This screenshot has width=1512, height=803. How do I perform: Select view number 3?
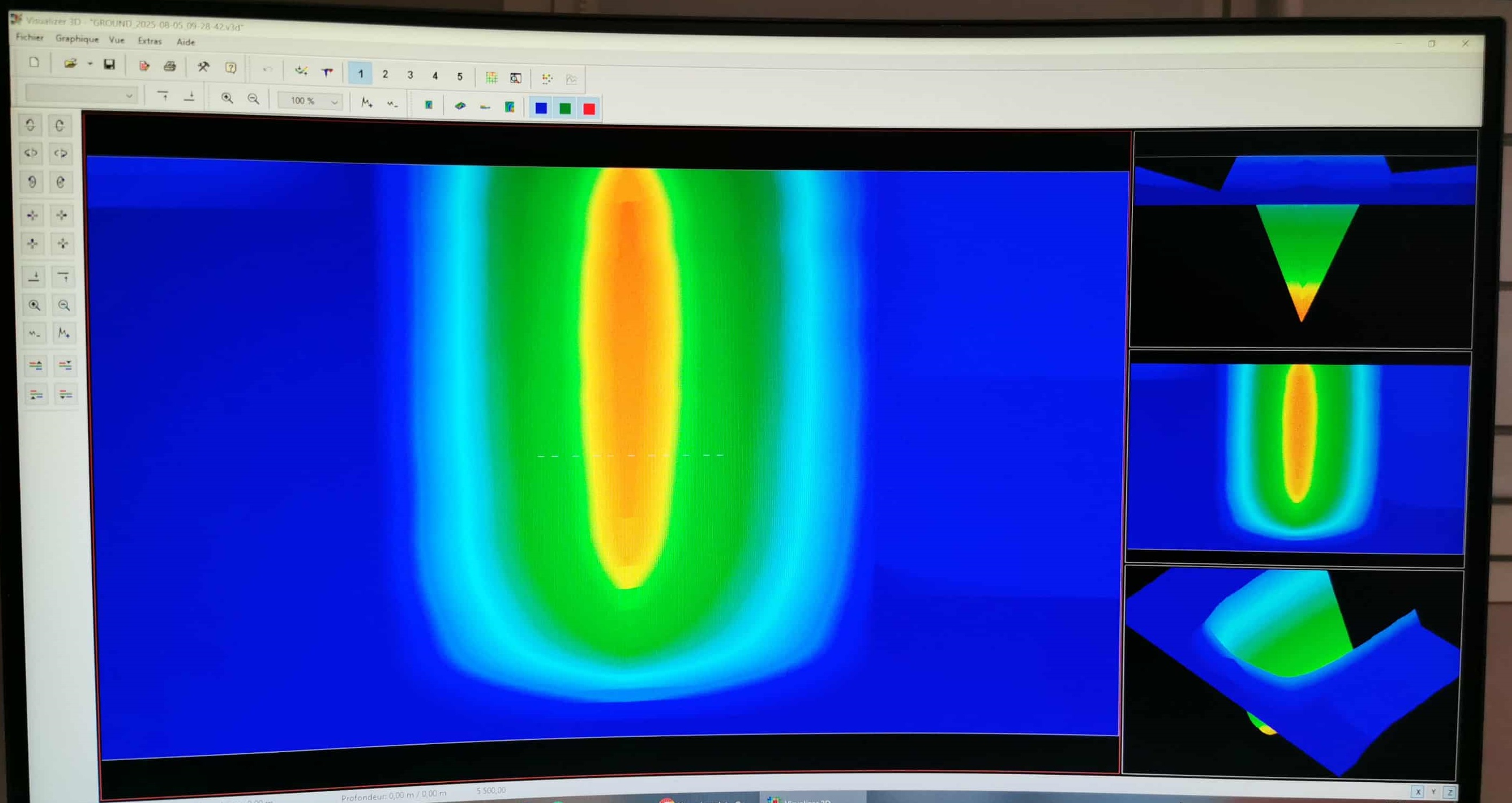coord(411,75)
